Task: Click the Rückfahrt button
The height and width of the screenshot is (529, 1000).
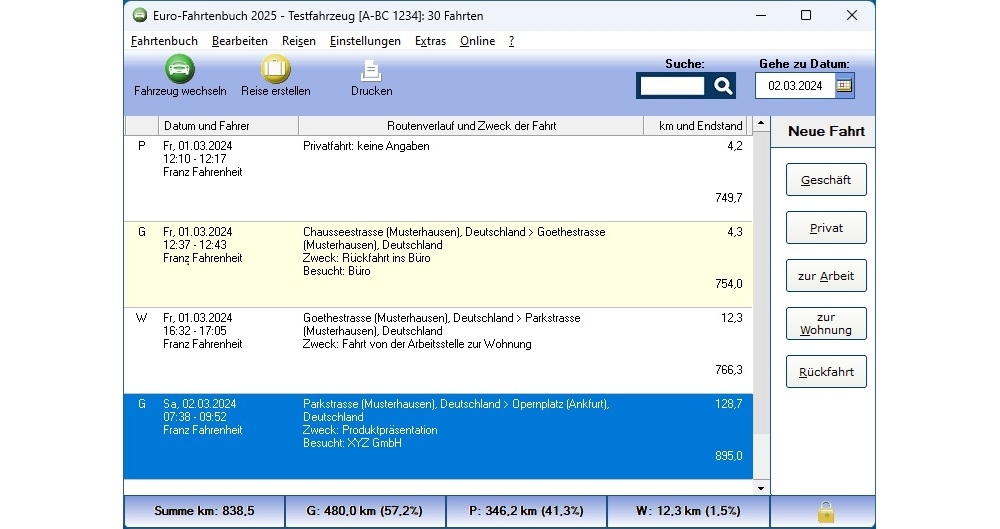Action: 826,371
